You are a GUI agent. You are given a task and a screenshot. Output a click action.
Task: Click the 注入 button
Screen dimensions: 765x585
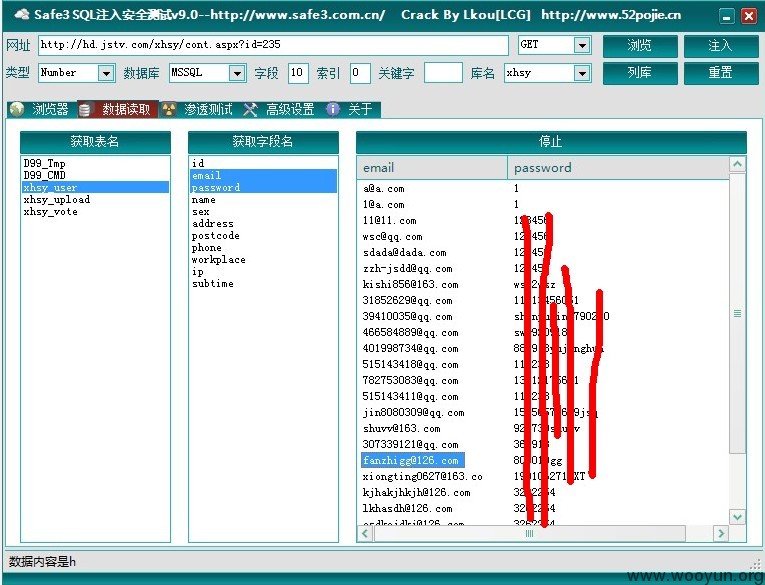click(721, 46)
